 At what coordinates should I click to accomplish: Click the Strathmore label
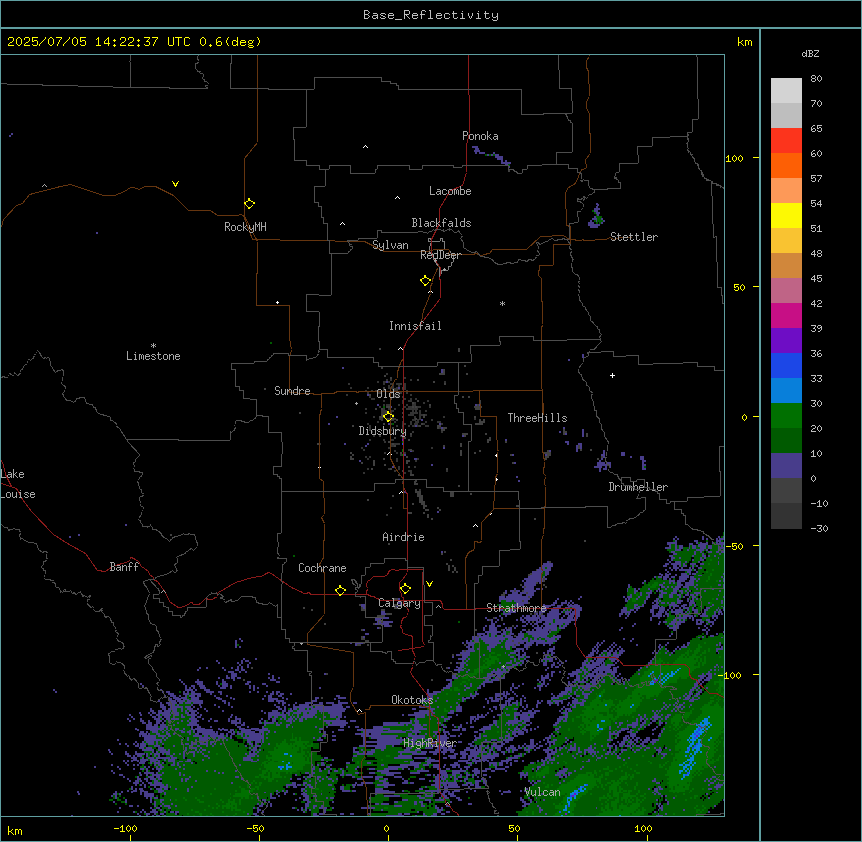516,608
